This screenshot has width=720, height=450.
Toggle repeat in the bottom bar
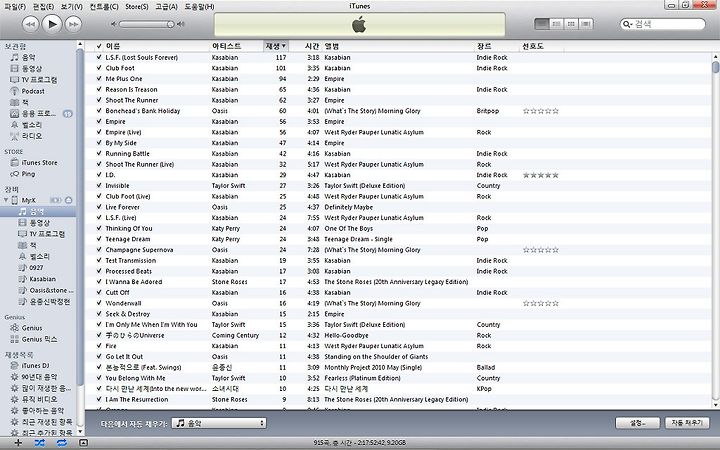(x=62, y=443)
